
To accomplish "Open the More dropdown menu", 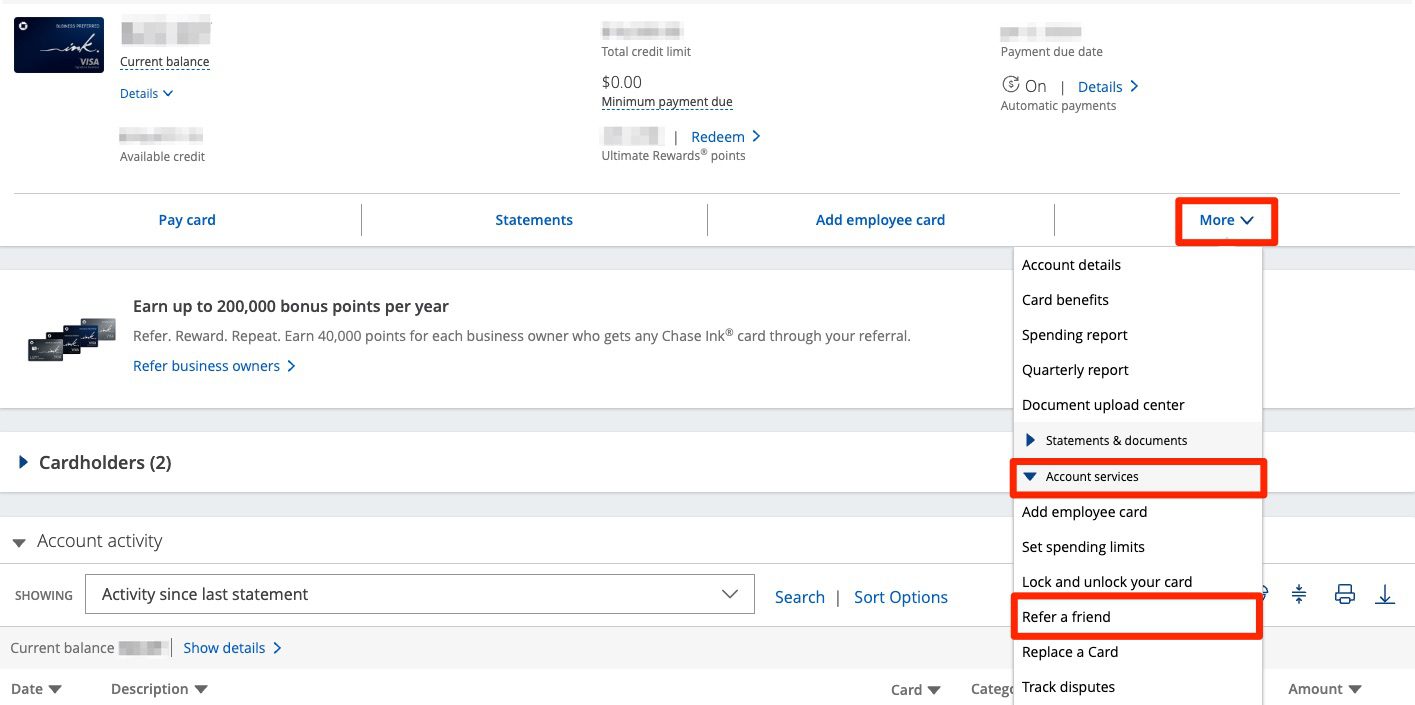I will pyautogui.click(x=1226, y=220).
